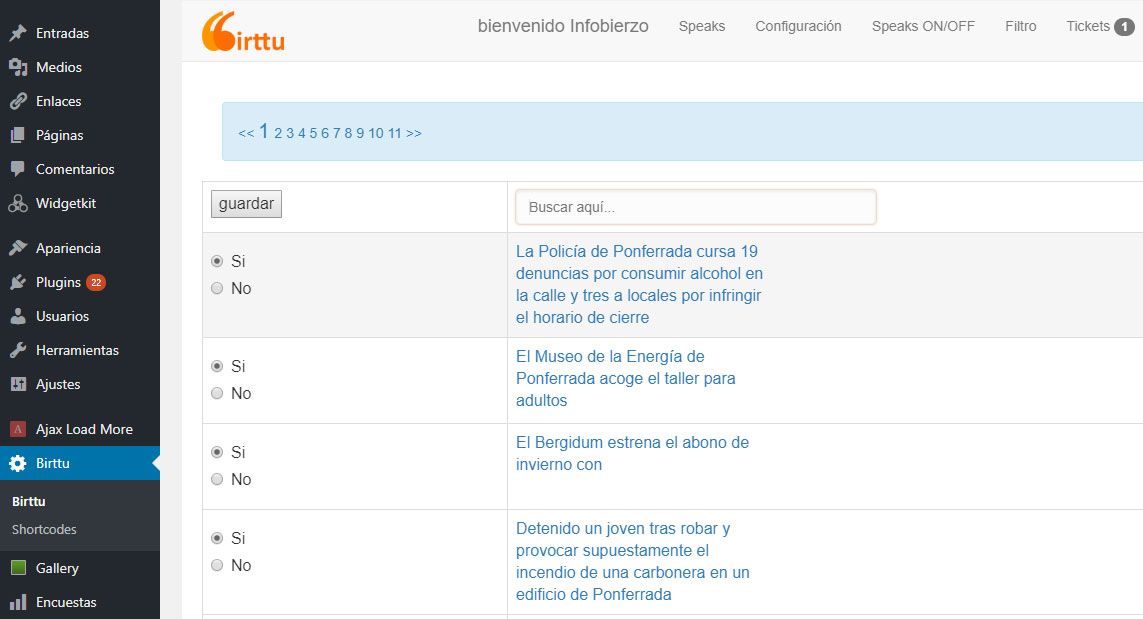Open the Birttu submenu entry
This screenshot has height=619, width=1143.
coord(28,502)
